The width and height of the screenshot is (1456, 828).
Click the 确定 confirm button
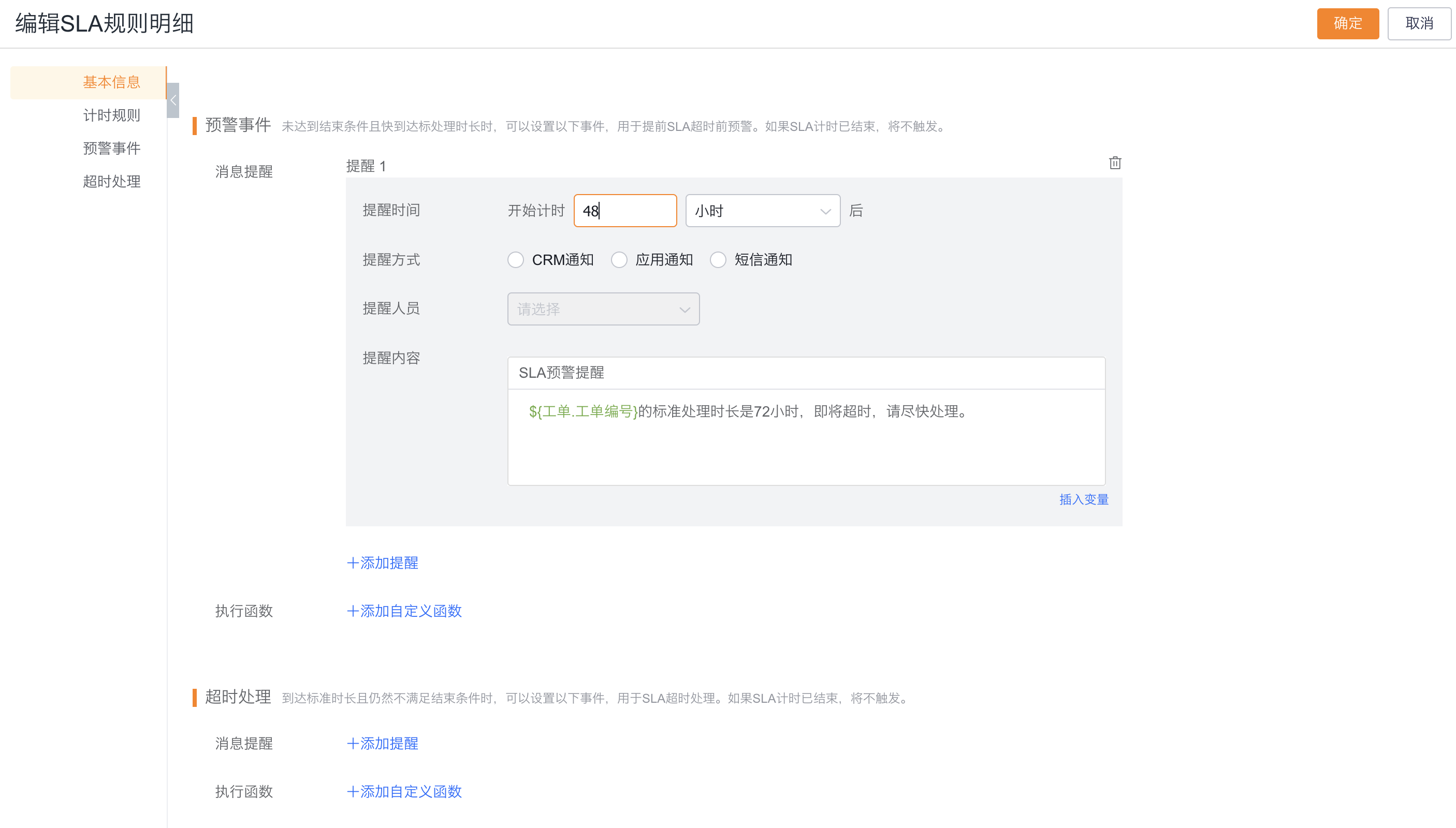(1348, 23)
